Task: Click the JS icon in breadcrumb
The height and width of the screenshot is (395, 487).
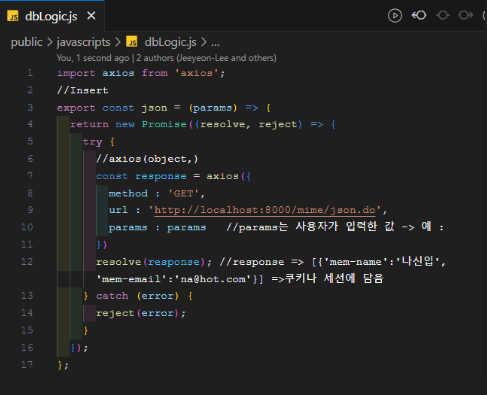Action: coord(132,42)
